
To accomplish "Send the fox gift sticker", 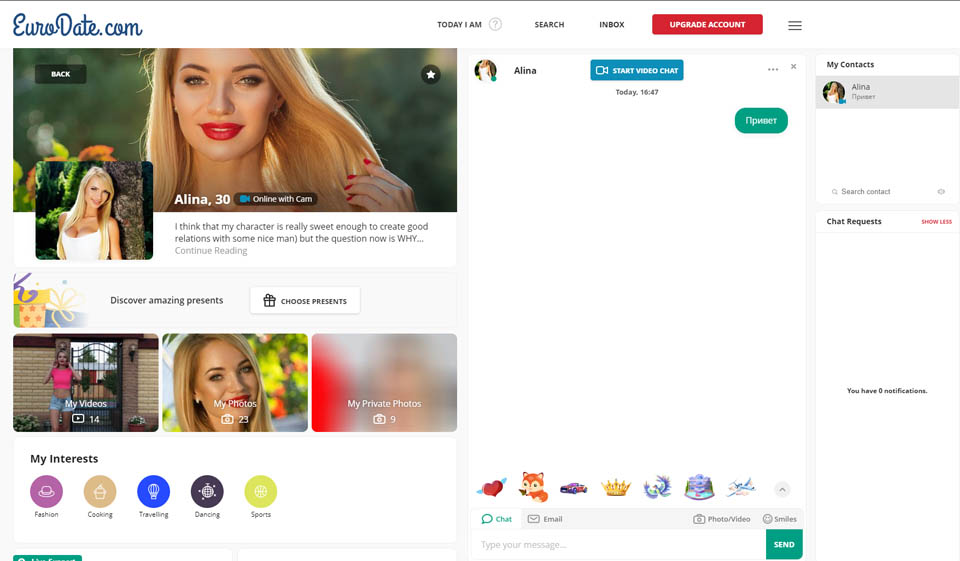I will [533, 488].
